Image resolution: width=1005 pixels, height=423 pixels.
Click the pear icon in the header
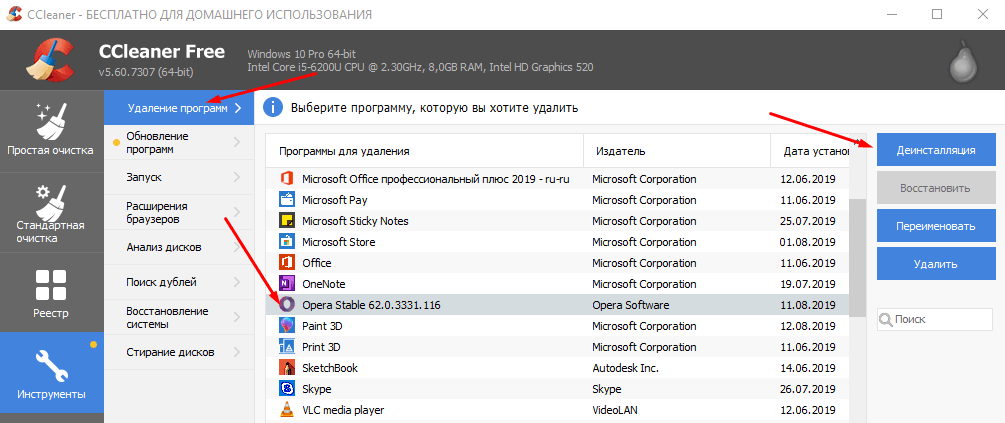pyautogui.click(x=965, y=62)
